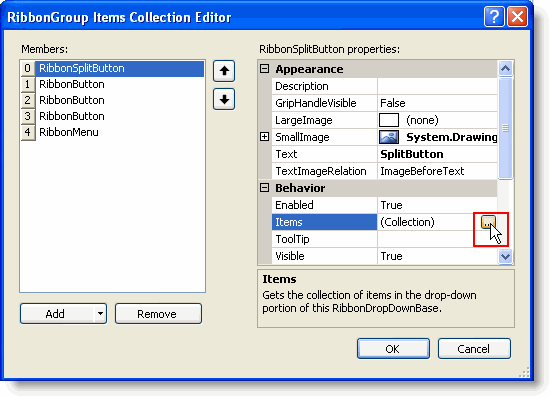Screen dimensions: 550x397
Task: Click the (Collection) value
Action: (407, 222)
